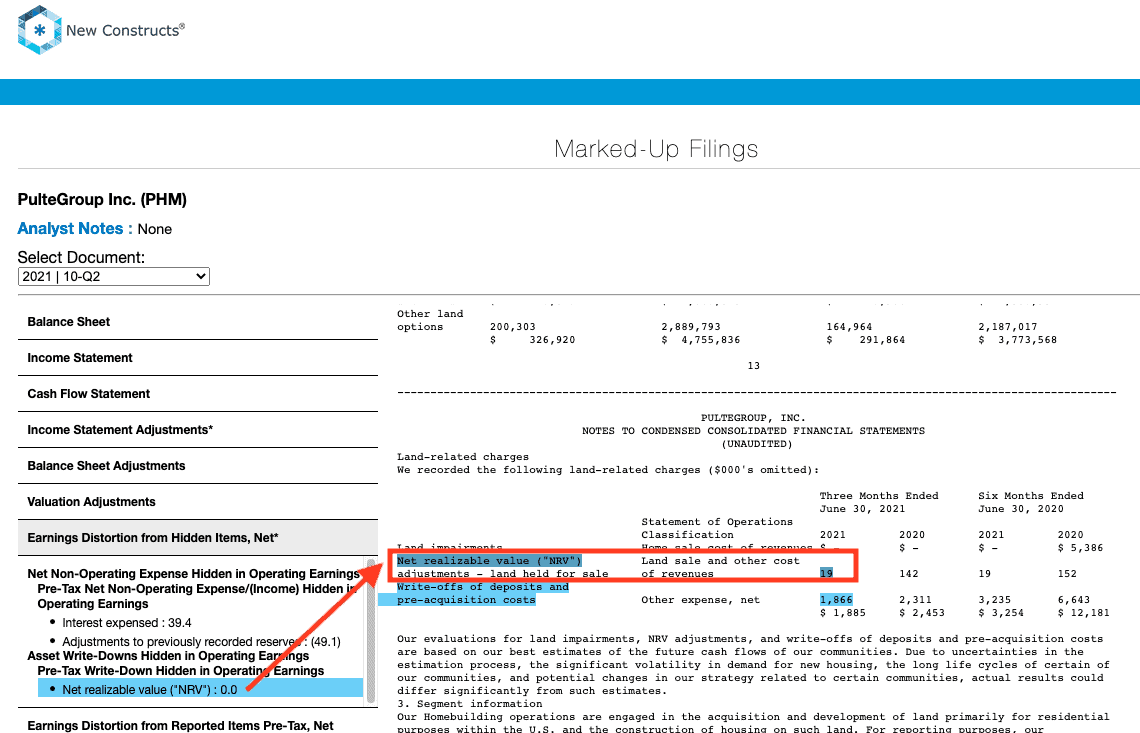Click the $ 3,773,568 total value
Screen dimensions: 1140x733
point(1018,340)
